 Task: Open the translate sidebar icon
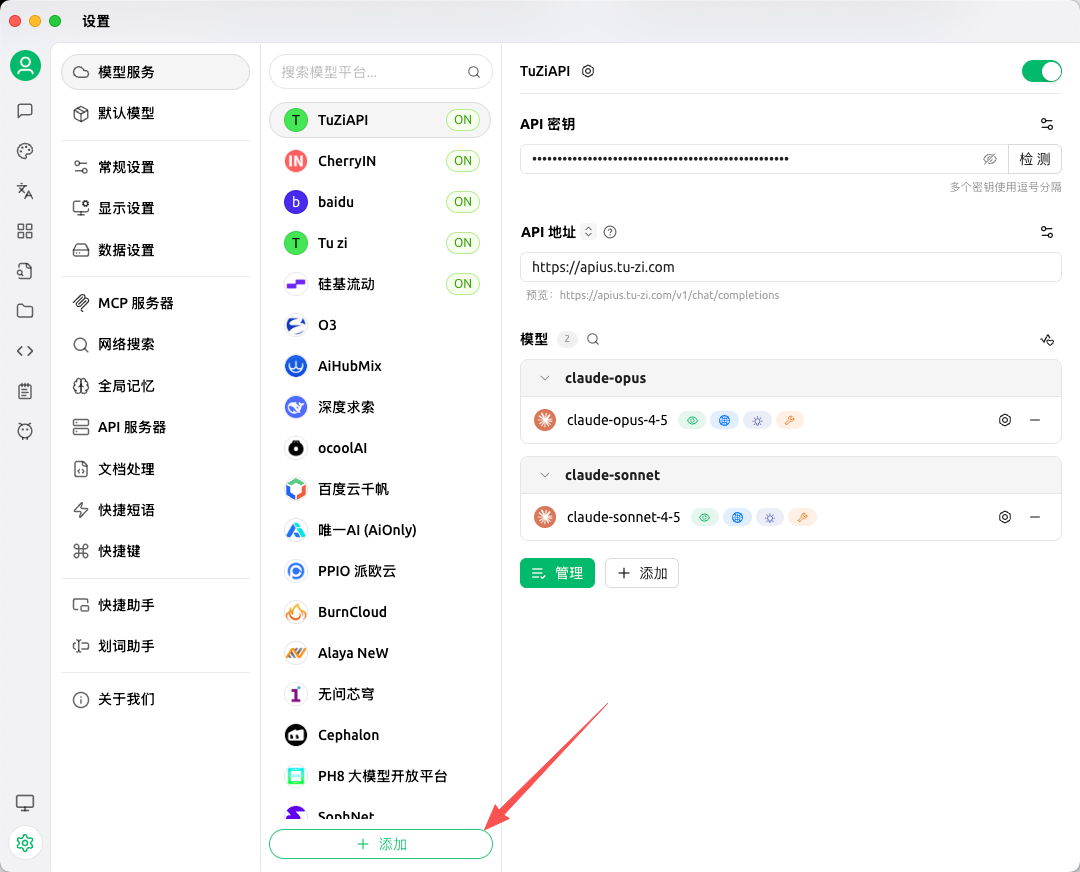point(25,191)
